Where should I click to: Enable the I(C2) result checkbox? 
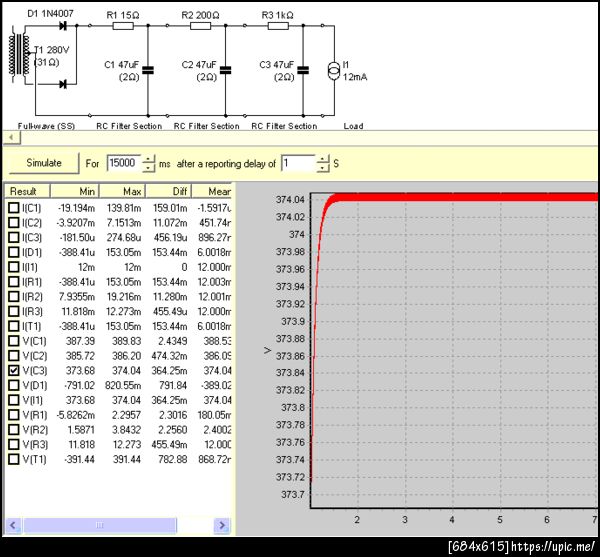pos(14,223)
